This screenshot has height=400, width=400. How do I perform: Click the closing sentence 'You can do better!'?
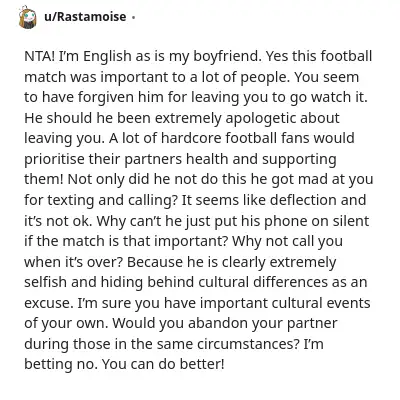click(163, 364)
